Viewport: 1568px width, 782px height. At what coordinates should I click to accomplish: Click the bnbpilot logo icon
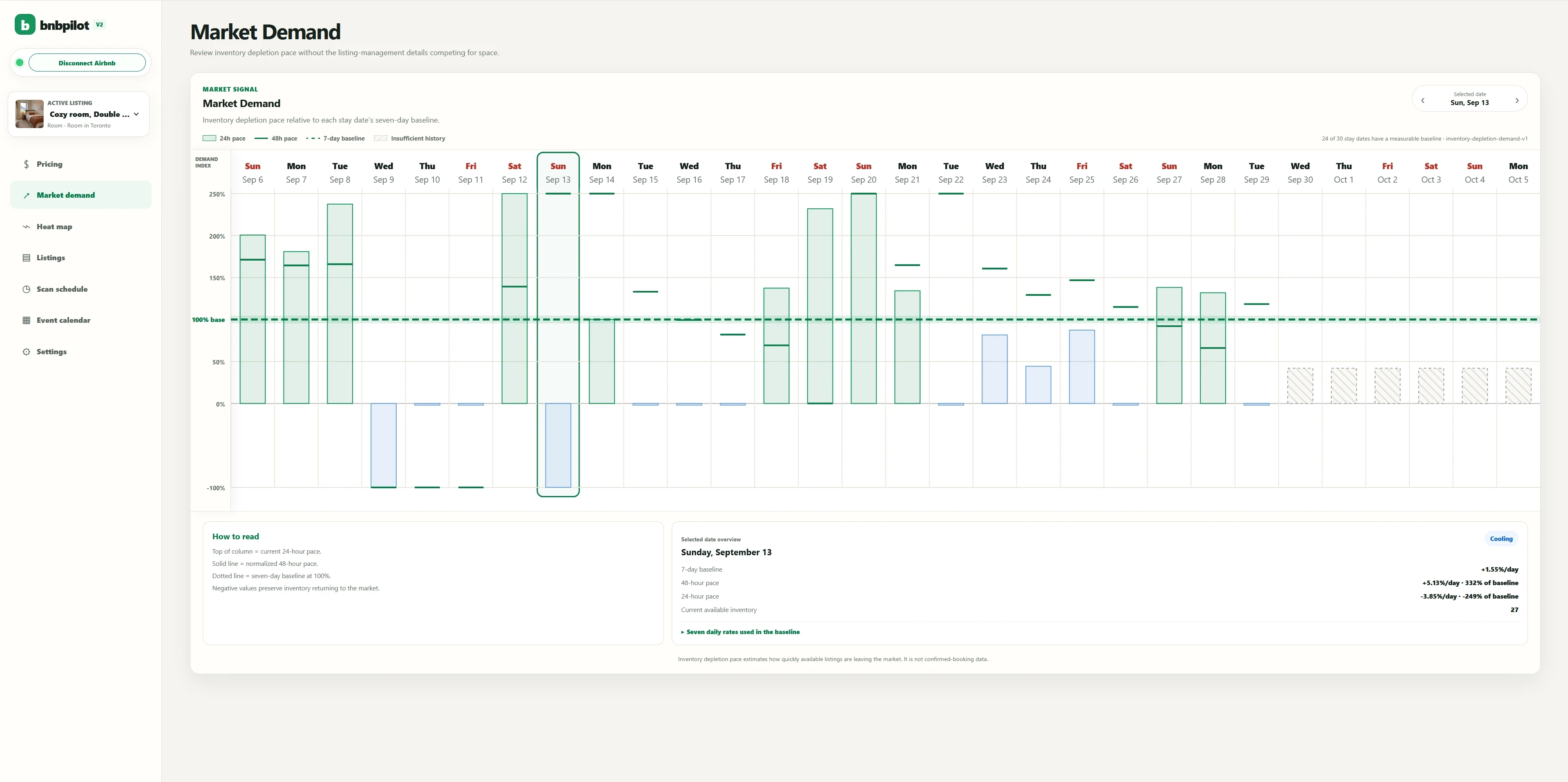25,25
